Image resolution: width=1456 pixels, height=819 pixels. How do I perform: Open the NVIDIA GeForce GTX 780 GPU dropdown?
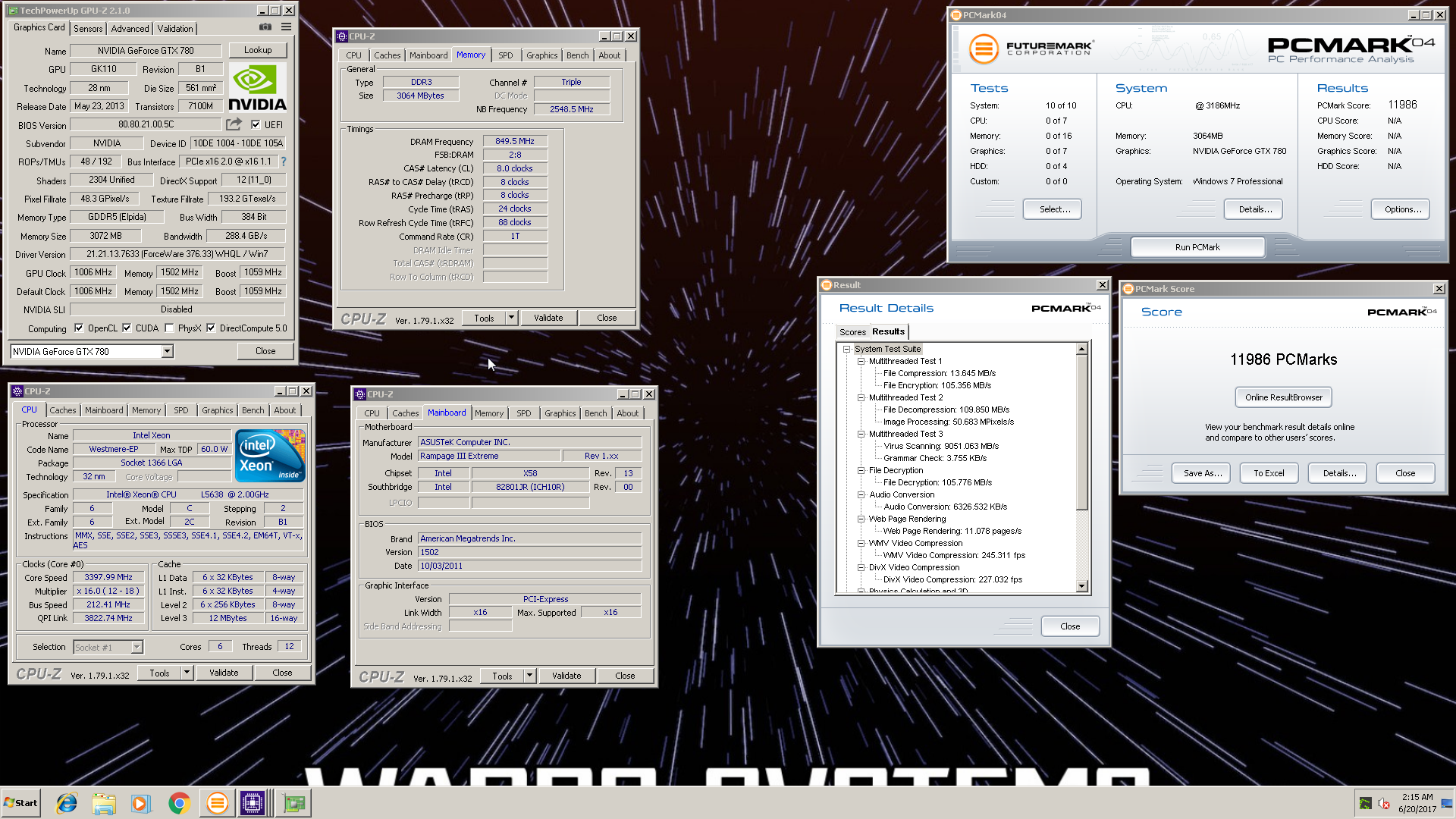[x=167, y=352]
